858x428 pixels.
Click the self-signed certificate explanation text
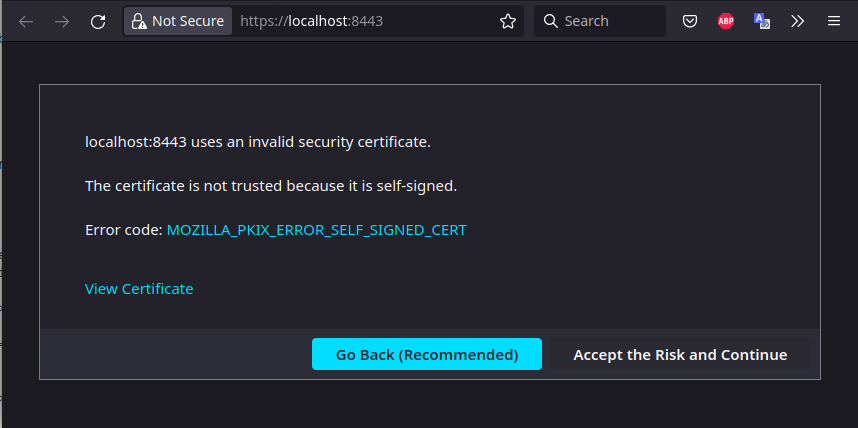pos(271,186)
